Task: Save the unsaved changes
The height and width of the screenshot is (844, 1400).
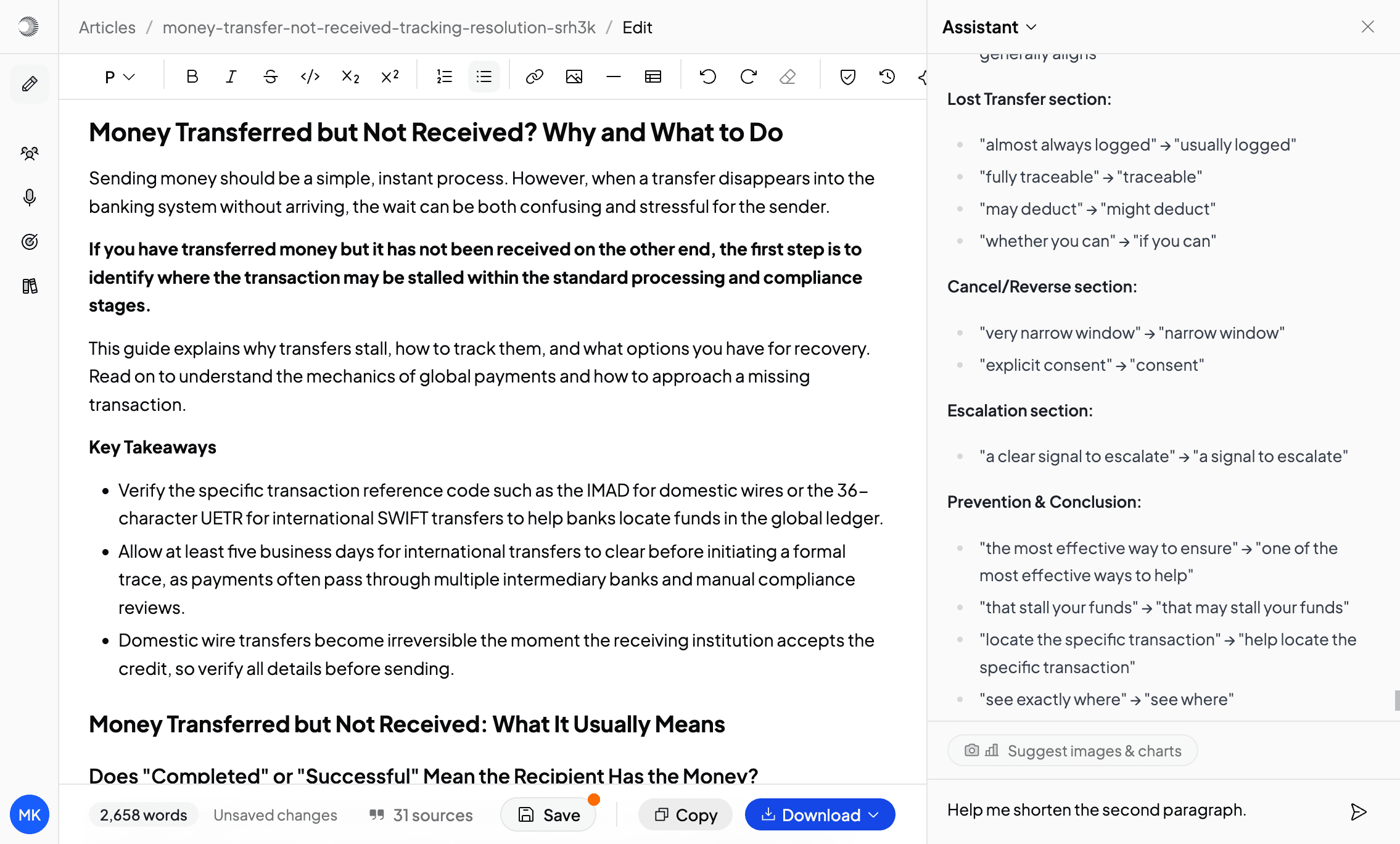Action: click(548, 814)
